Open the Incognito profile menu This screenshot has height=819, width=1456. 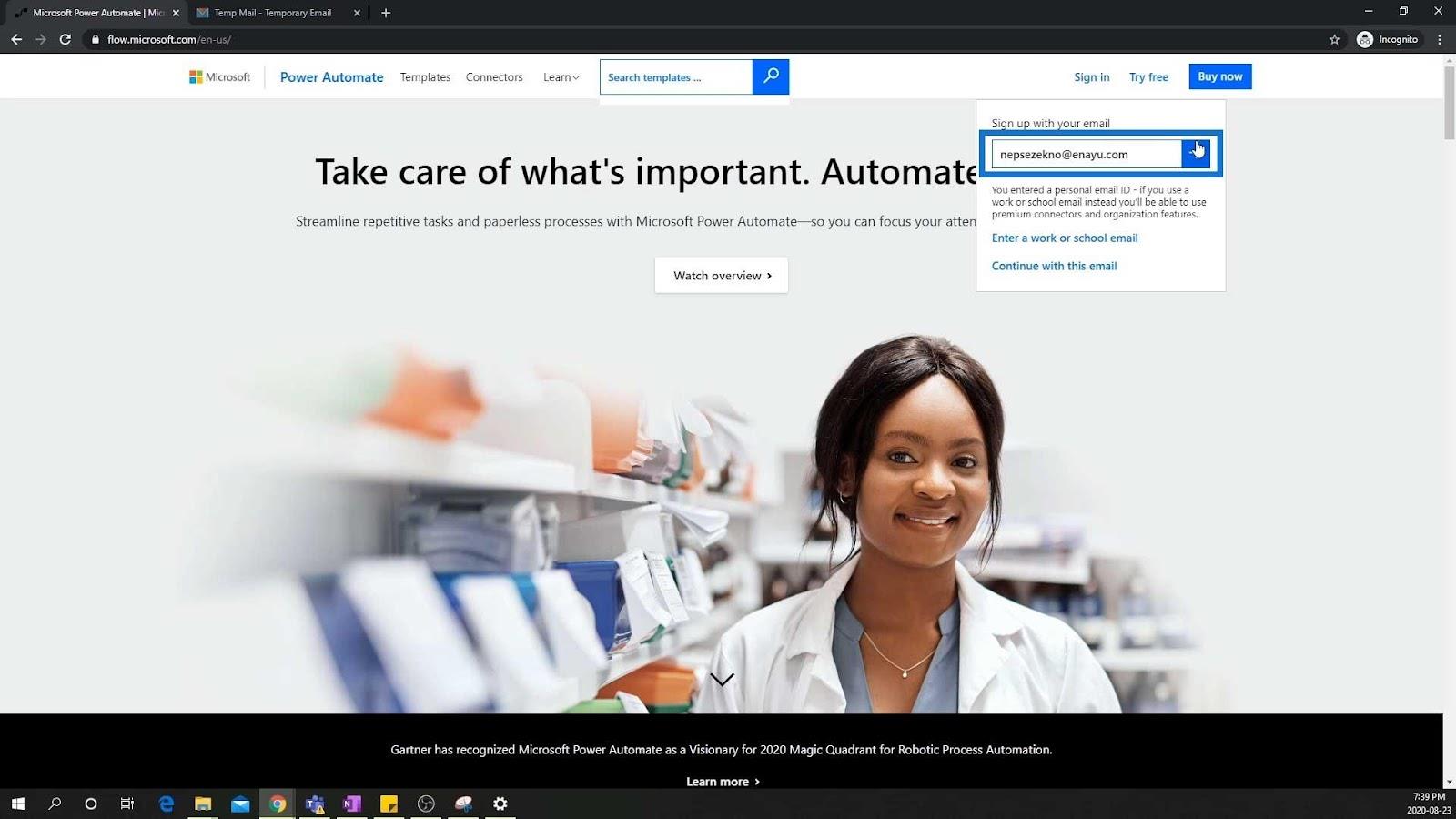pyautogui.click(x=1387, y=39)
